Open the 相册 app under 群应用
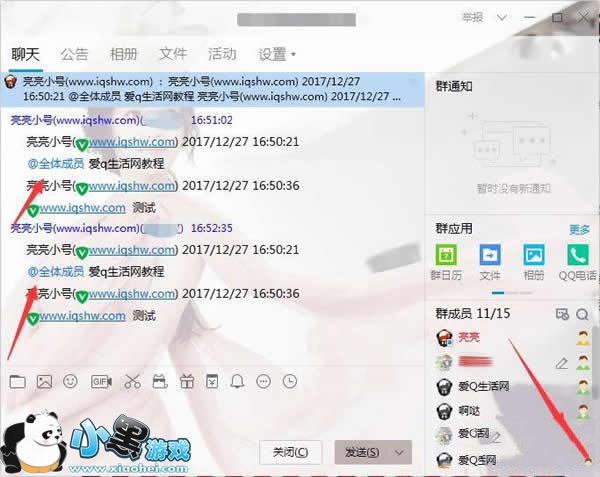 tap(534, 263)
